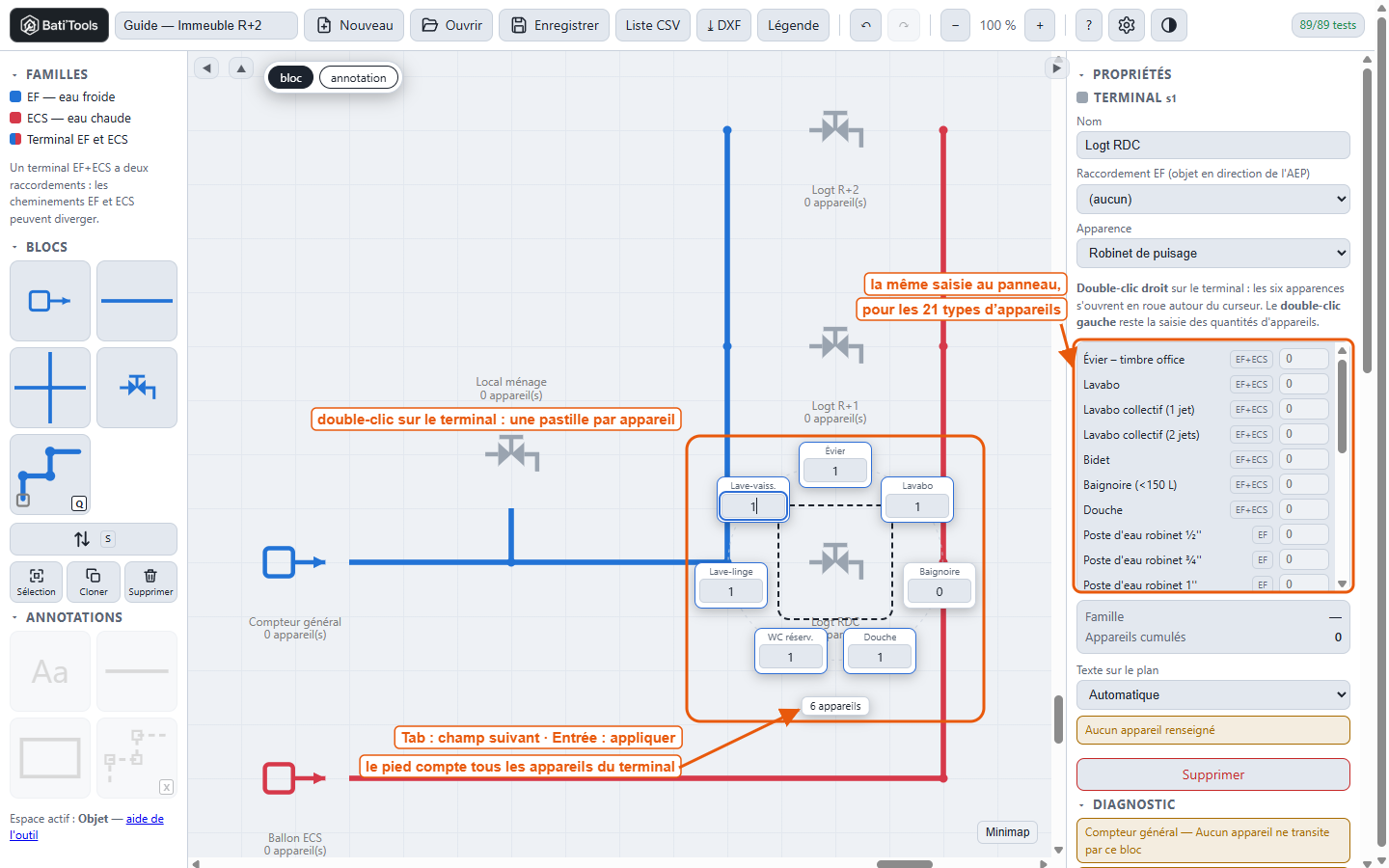This screenshot has width=1389, height=868.
Task: Click the red Supprimer button in properties
Action: tap(1212, 774)
